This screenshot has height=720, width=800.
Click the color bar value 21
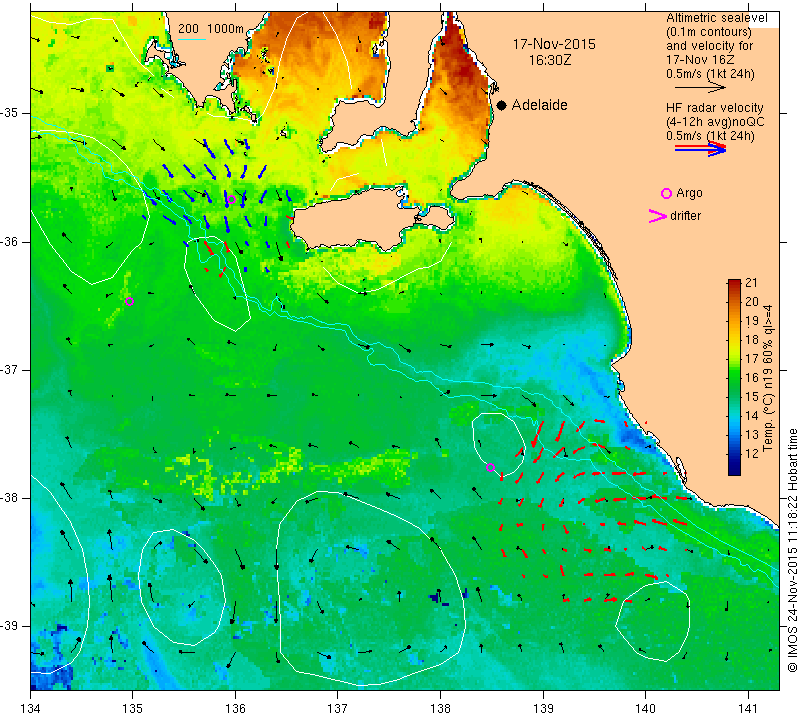coord(752,283)
